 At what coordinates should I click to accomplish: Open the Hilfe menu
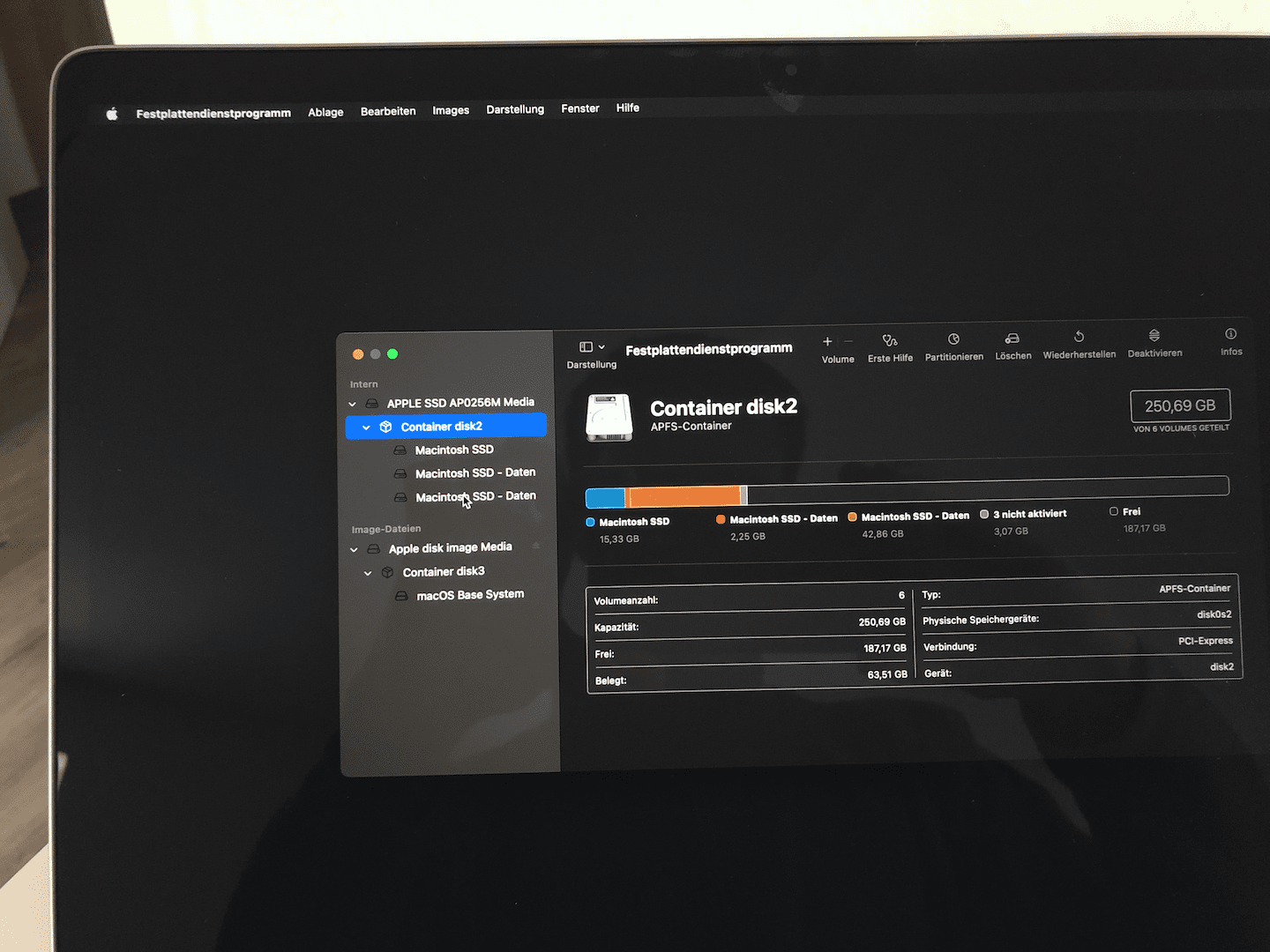coord(628,108)
